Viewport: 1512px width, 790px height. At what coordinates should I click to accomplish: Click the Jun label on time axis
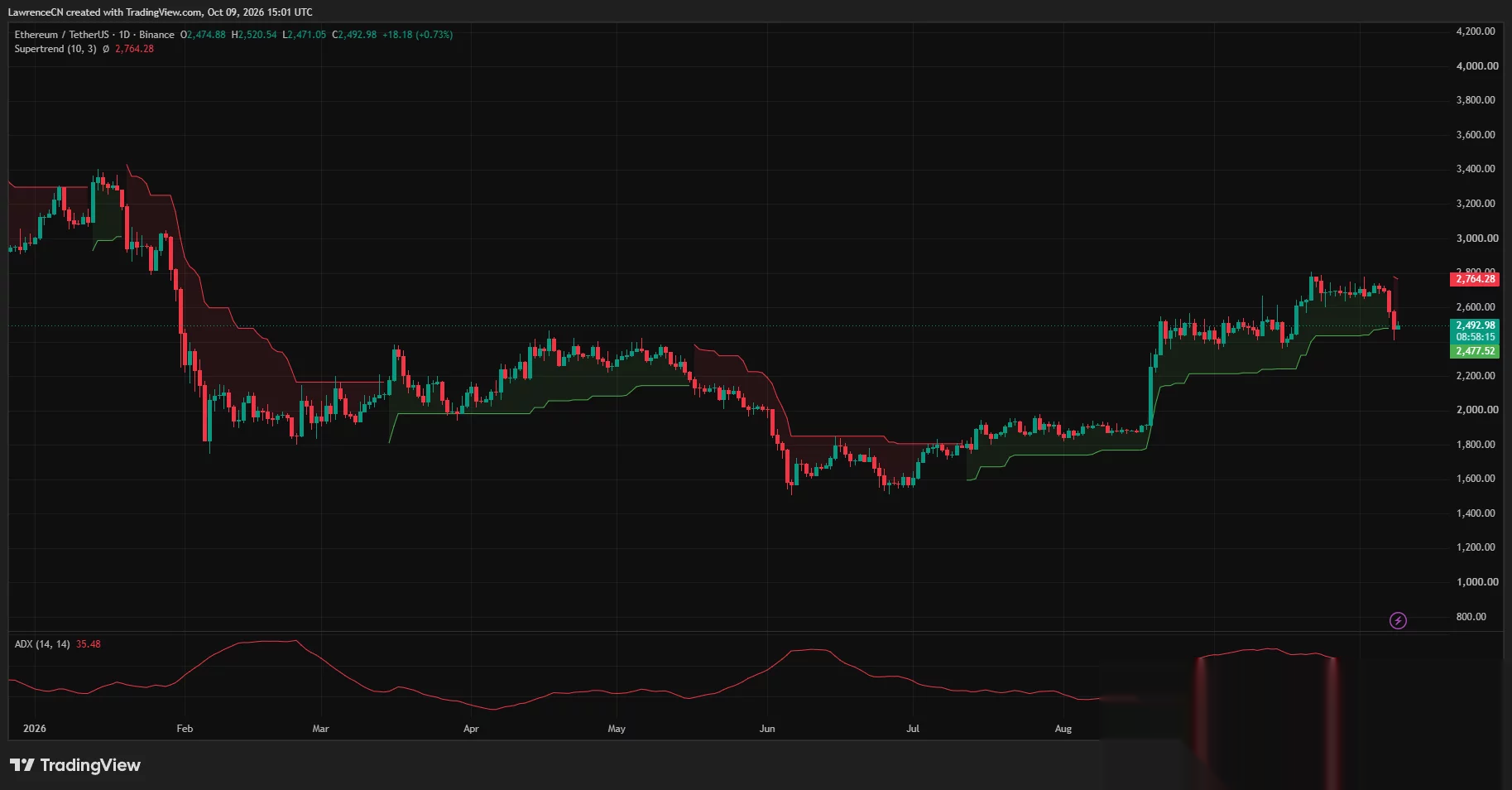pos(767,729)
